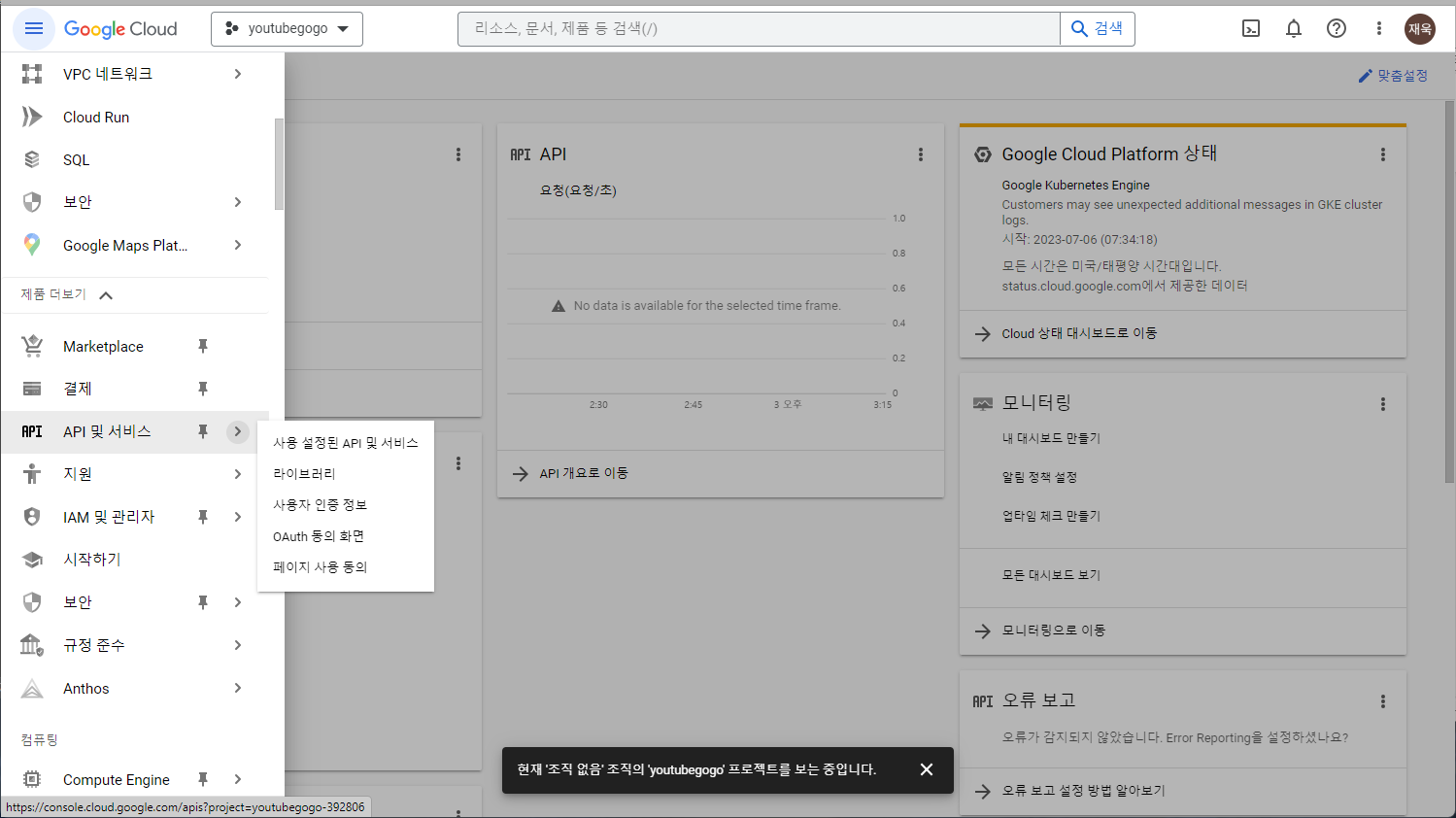Click the 결제 billing card icon
The height and width of the screenshot is (818, 1456).
(x=32, y=389)
